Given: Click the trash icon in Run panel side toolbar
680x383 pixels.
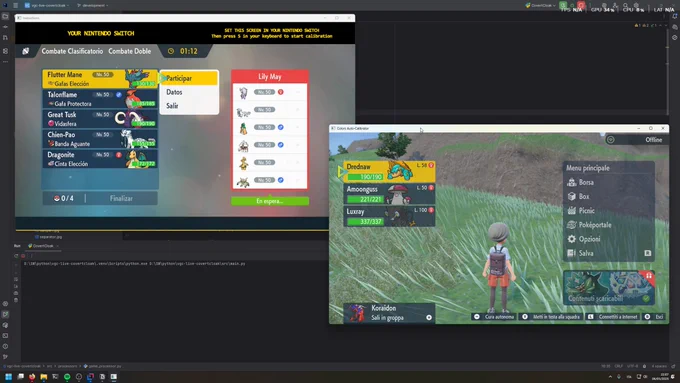Looking at the screenshot, I should coord(16,300).
